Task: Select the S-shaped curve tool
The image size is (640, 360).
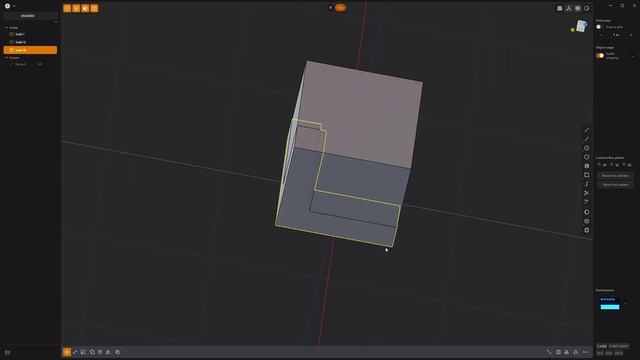Action: pos(587,184)
